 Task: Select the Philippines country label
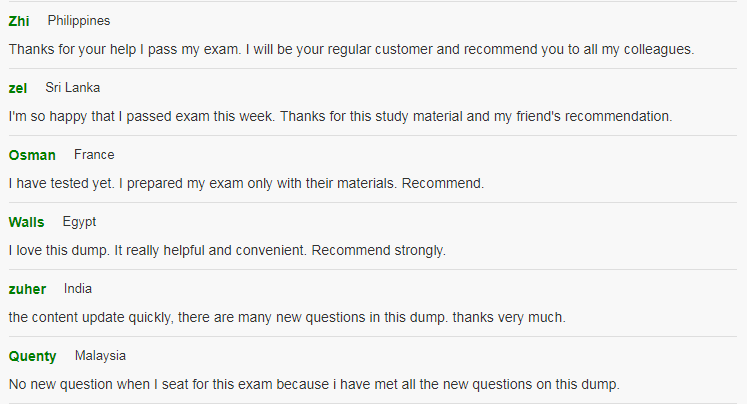pyautogui.click(x=79, y=21)
